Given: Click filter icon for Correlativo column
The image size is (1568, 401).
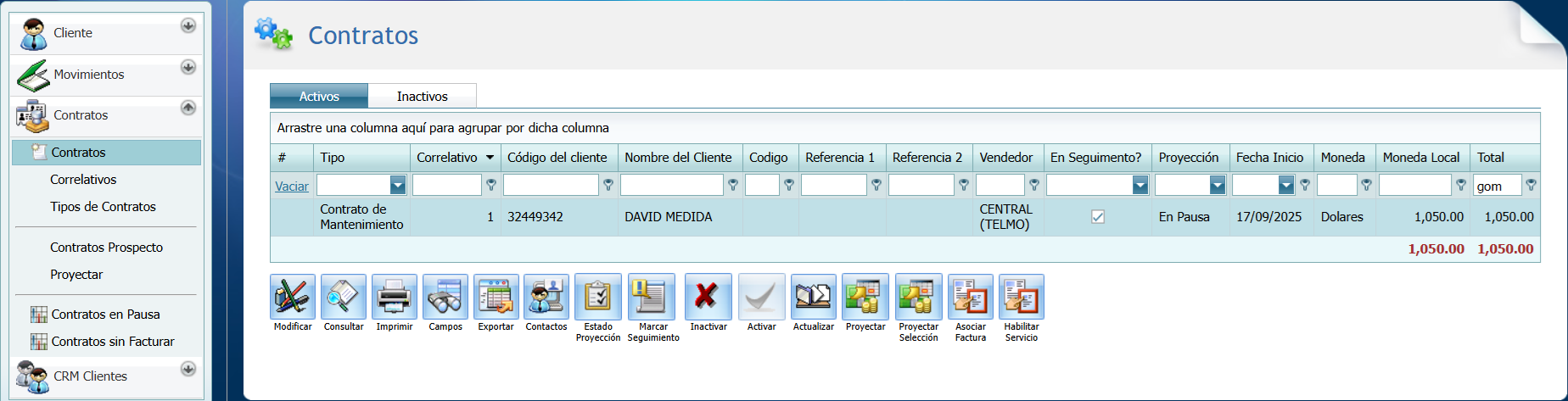Looking at the screenshot, I should coord(491,185).
